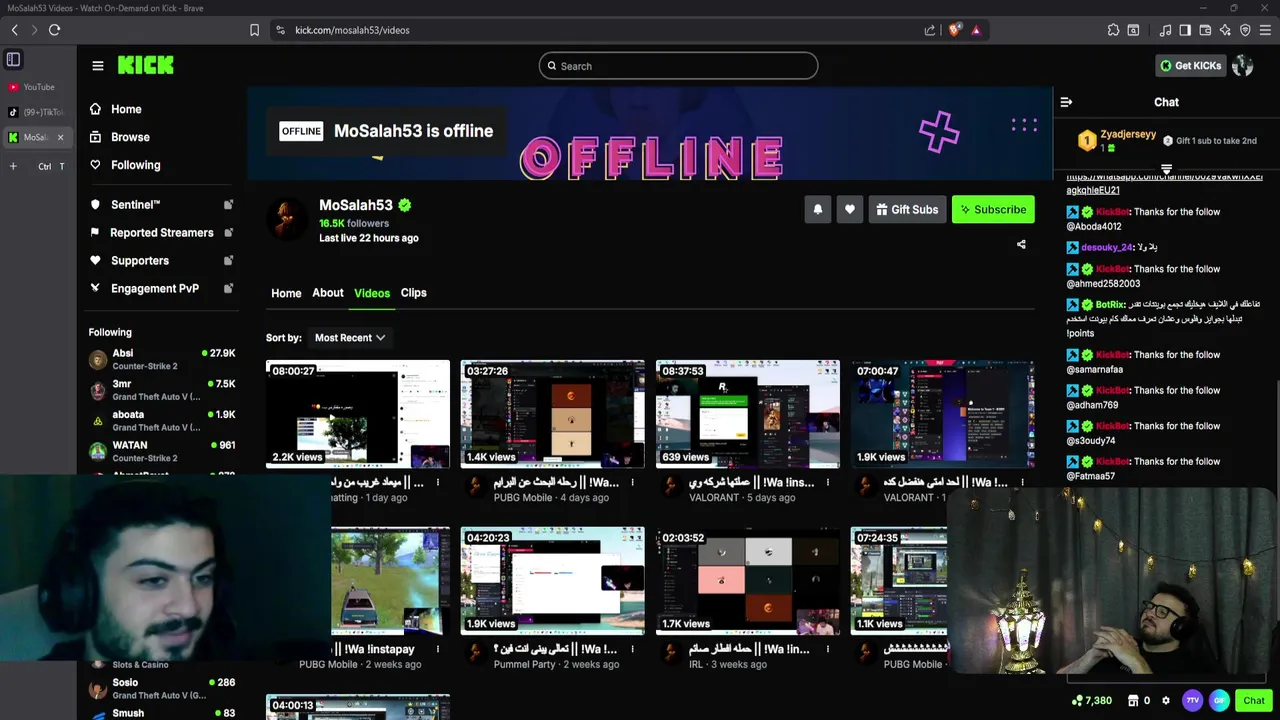Click the Get KICKs button
The height and width of the screenshot is (720, 1280).
[x=1190, y=66]
